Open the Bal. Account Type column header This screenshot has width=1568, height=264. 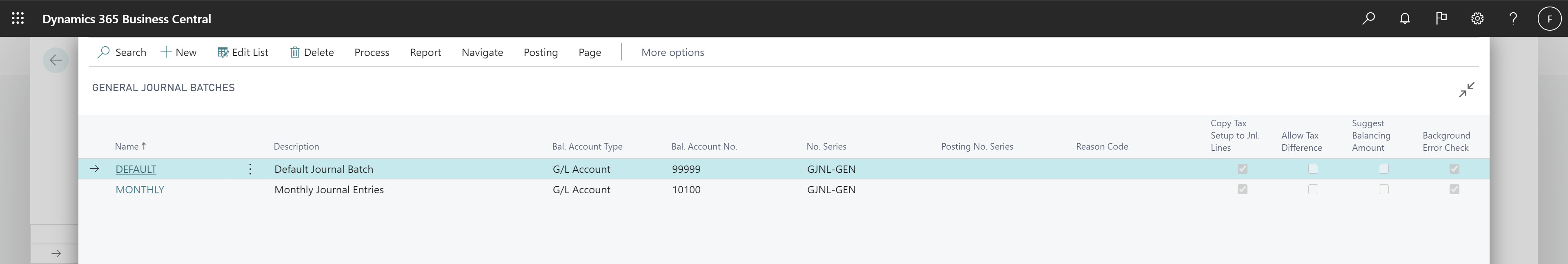(587, 146)
